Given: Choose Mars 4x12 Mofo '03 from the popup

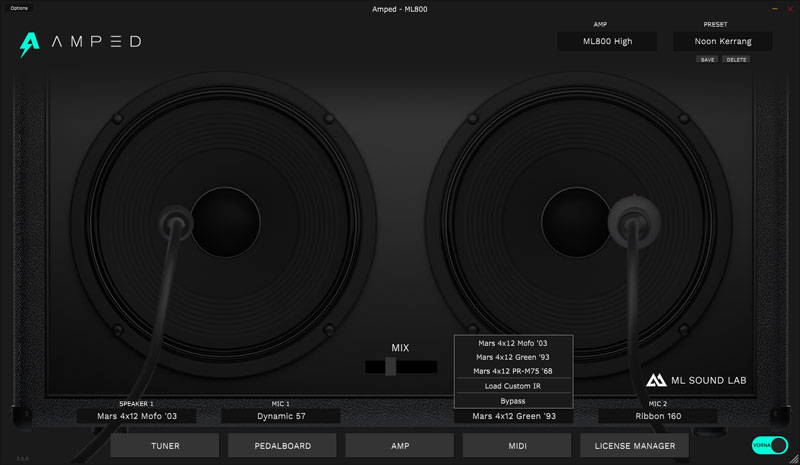Looking at the screenshot, I should point(513,343).
